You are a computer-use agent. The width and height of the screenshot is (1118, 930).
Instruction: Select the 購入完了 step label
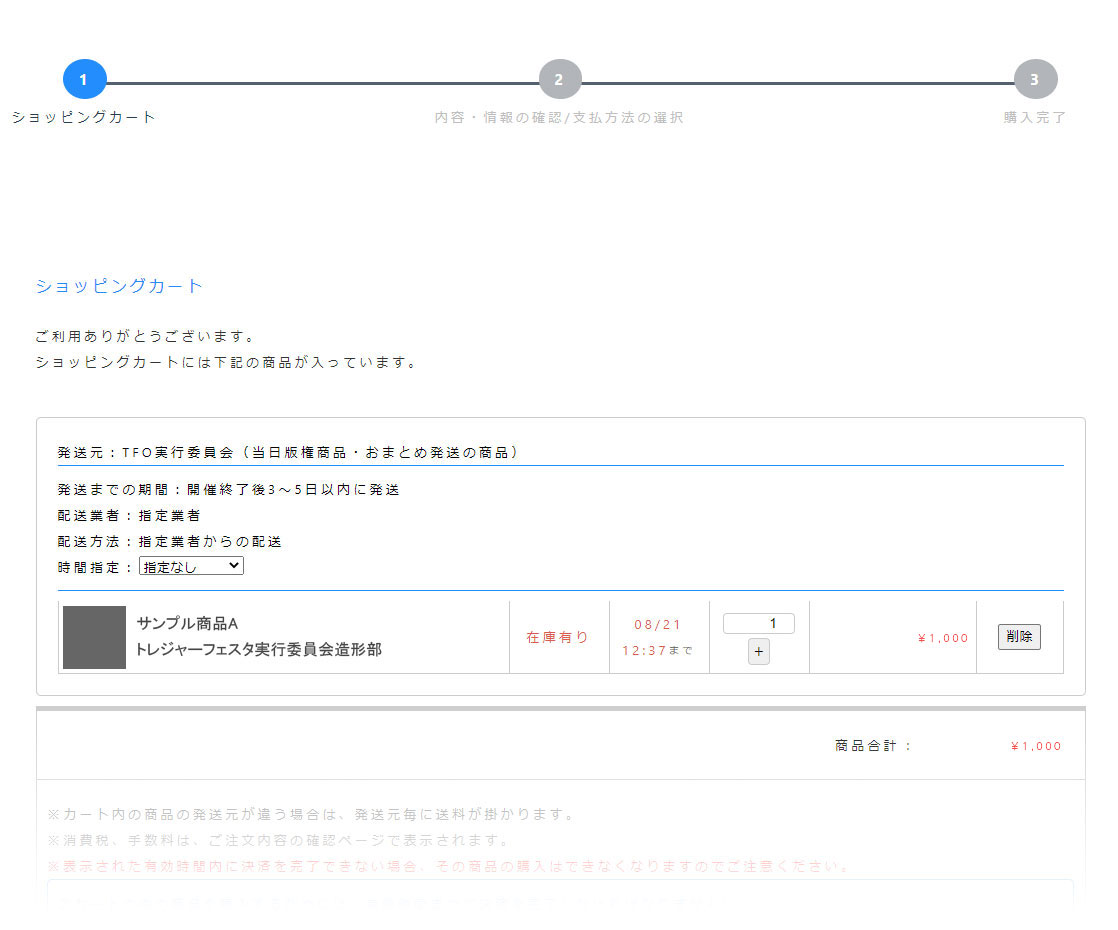[x=1035, y=117]
